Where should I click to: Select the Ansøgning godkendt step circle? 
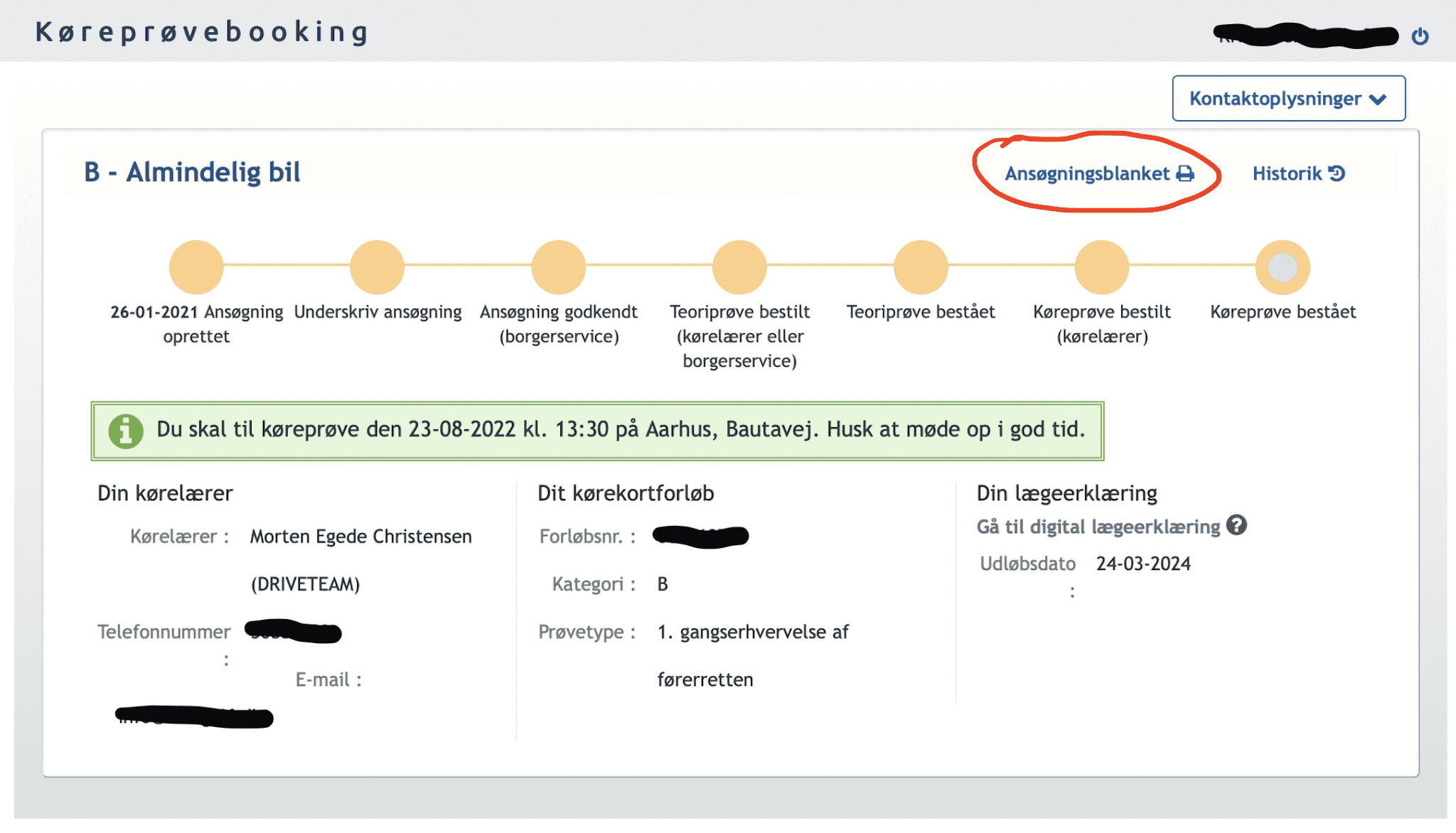pos(559,267)
